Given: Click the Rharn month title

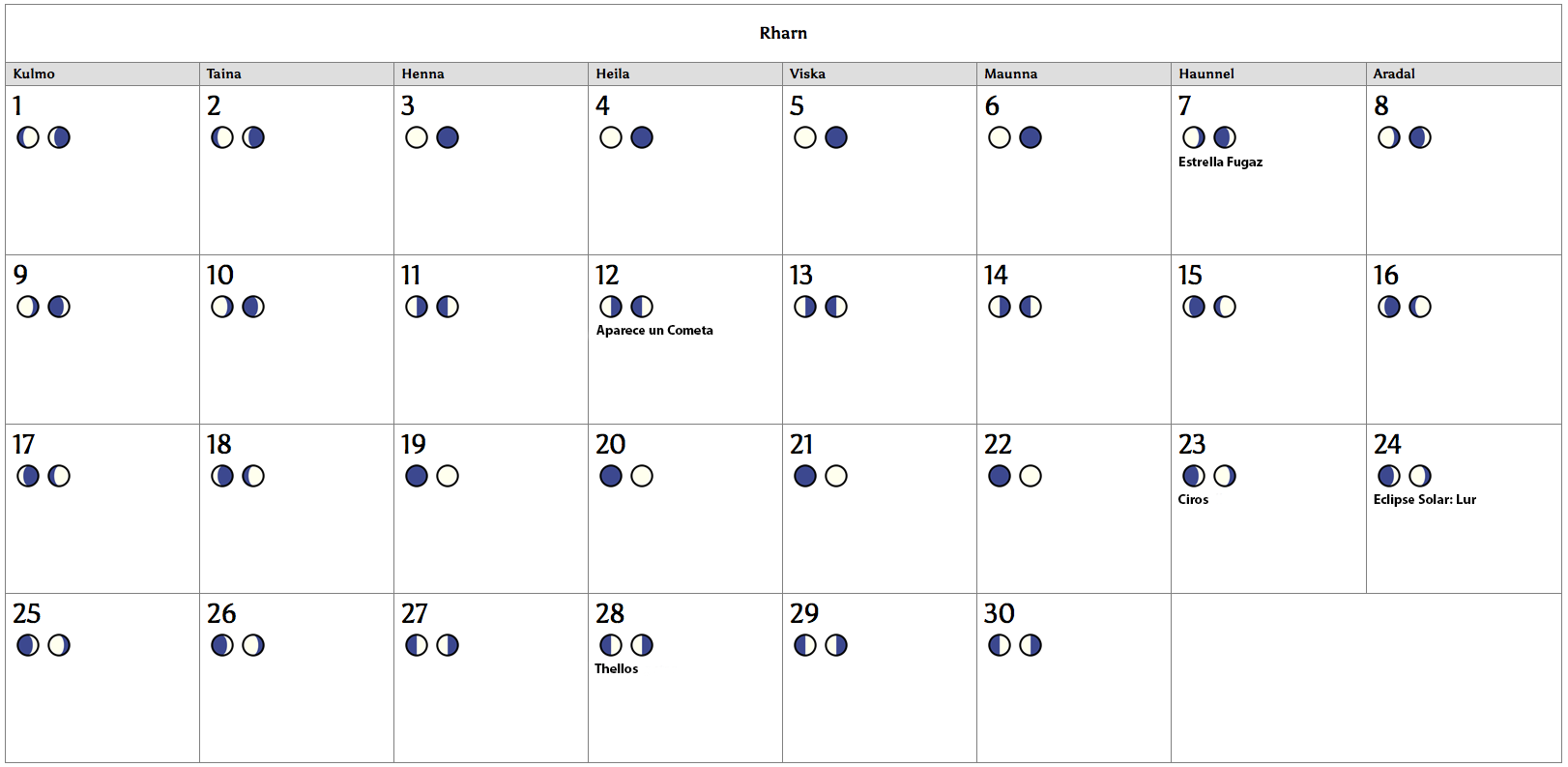Looking at the screenshot, I should (783, 33).
